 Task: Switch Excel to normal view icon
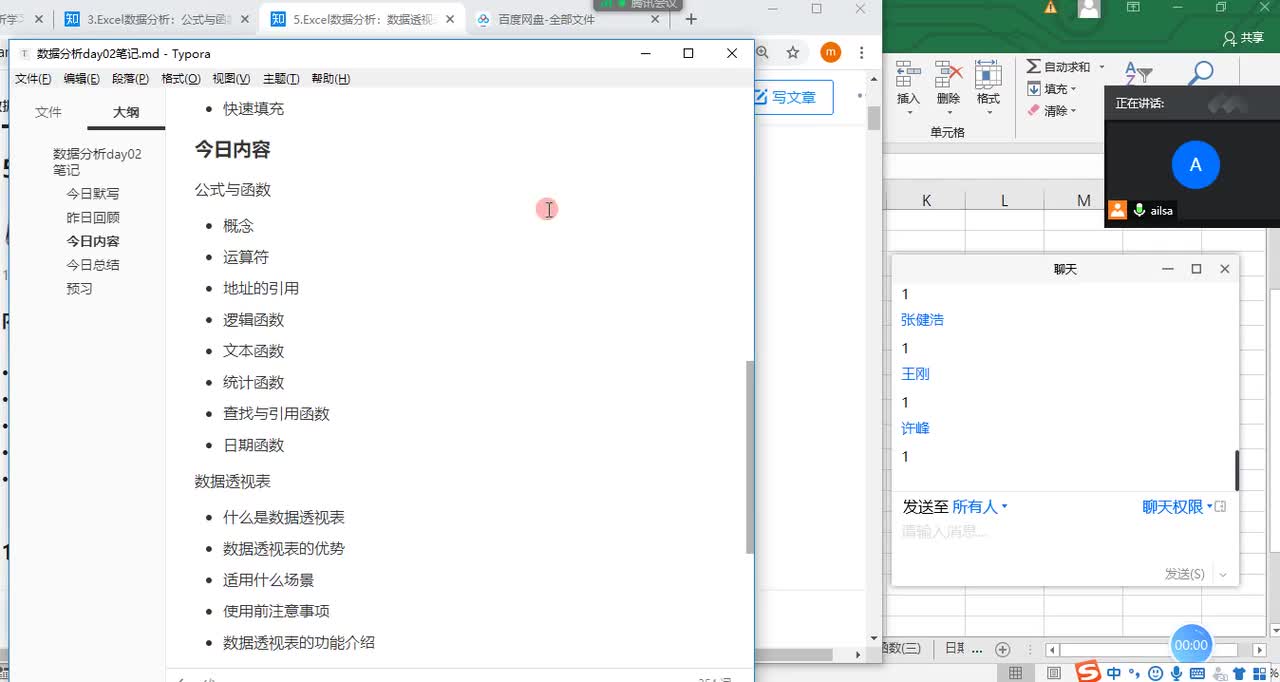click(x=1015, y=673)
